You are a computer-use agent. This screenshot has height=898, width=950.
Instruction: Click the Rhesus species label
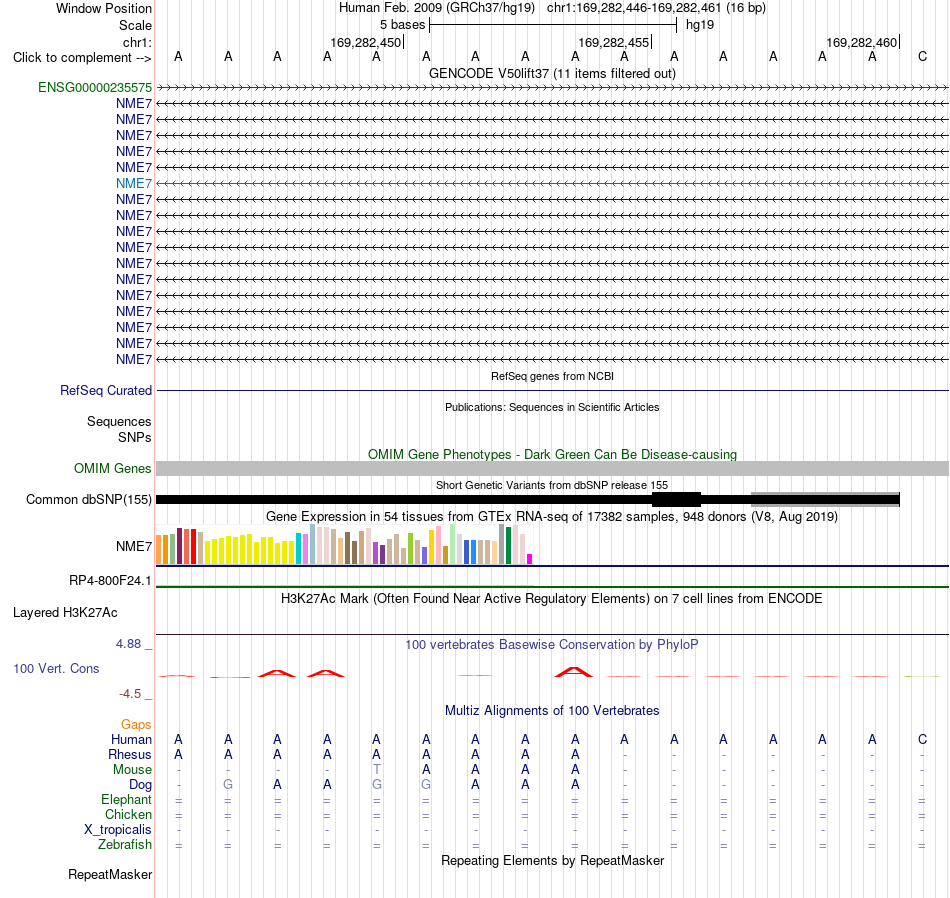click(x=130, y=755)
